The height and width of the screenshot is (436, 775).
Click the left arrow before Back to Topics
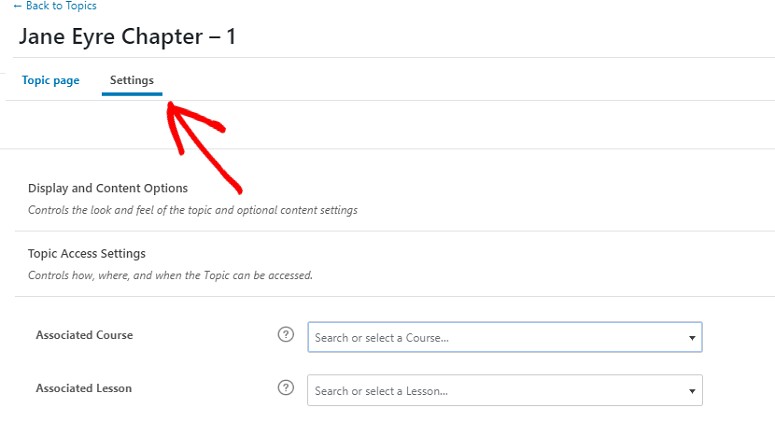pos(17,6)
